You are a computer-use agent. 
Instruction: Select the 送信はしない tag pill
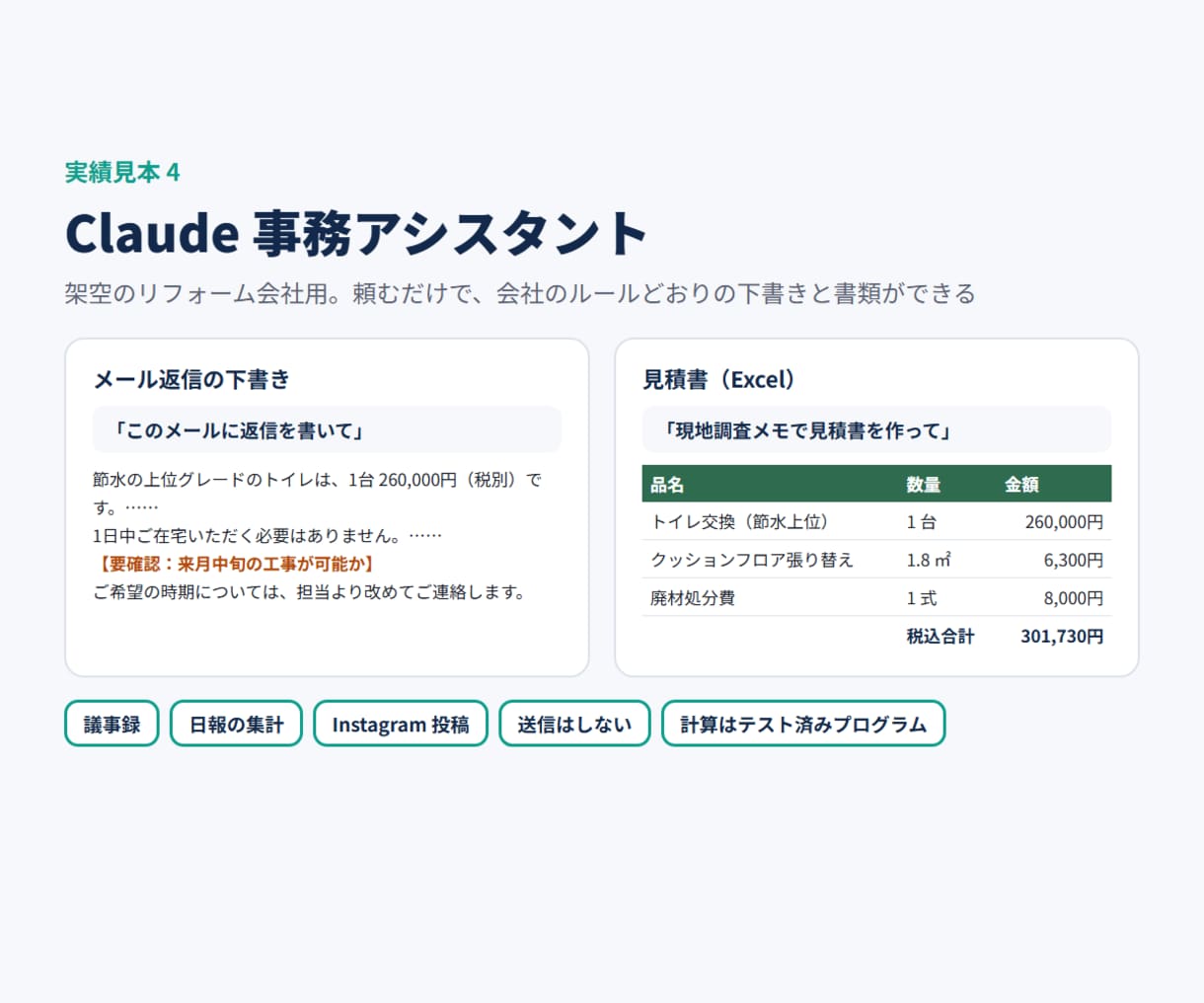(x=574, y=724)
